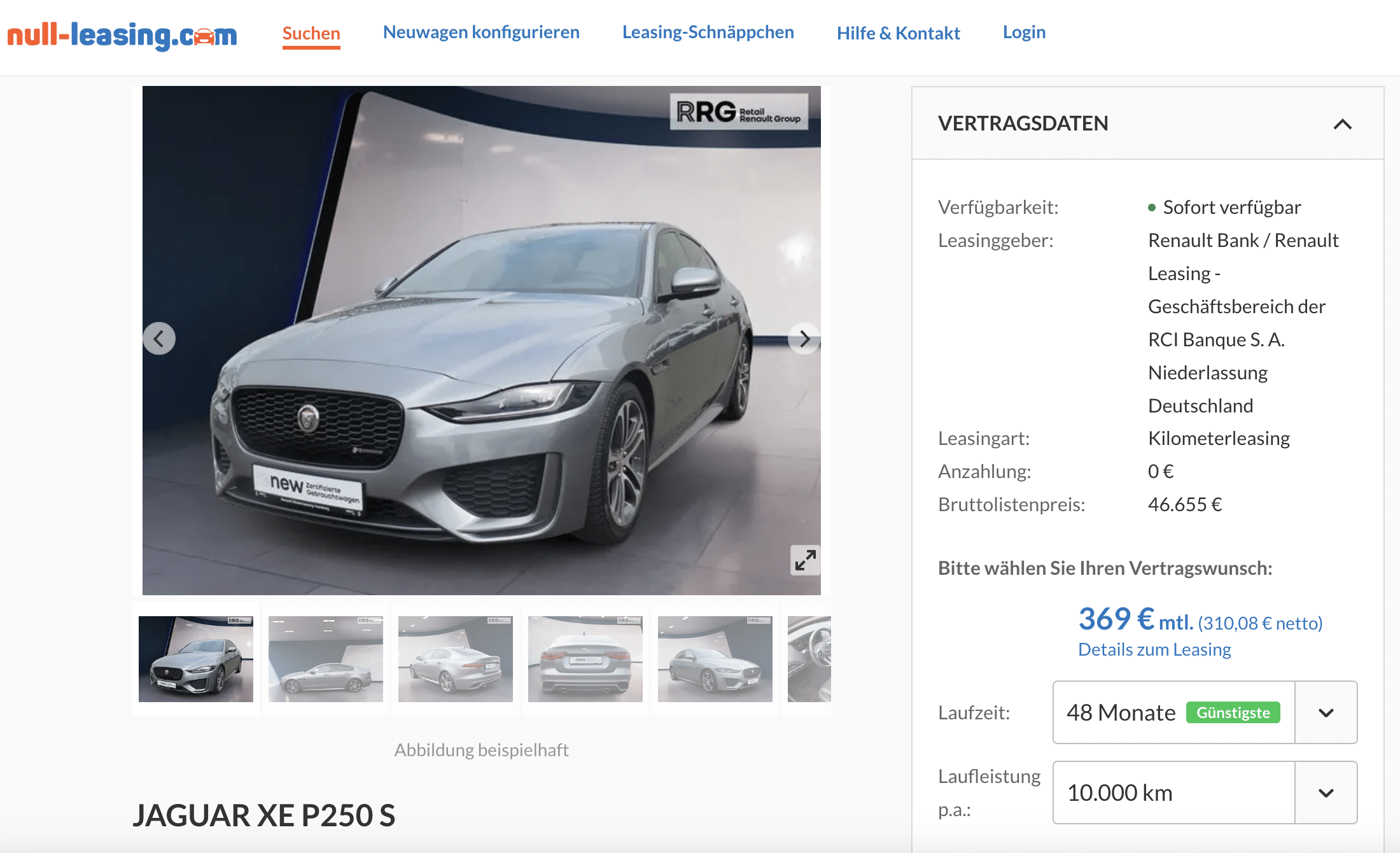Viewport: 1400px width, 853px height.
Task: Select the first front-view thumbnail
Action: coord(196,659)
